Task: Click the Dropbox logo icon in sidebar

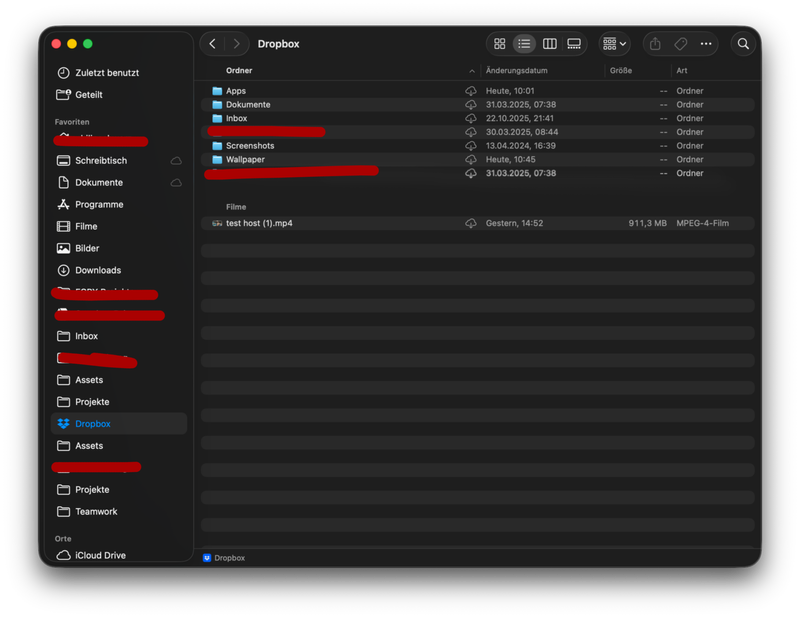Action: point(63,424)
